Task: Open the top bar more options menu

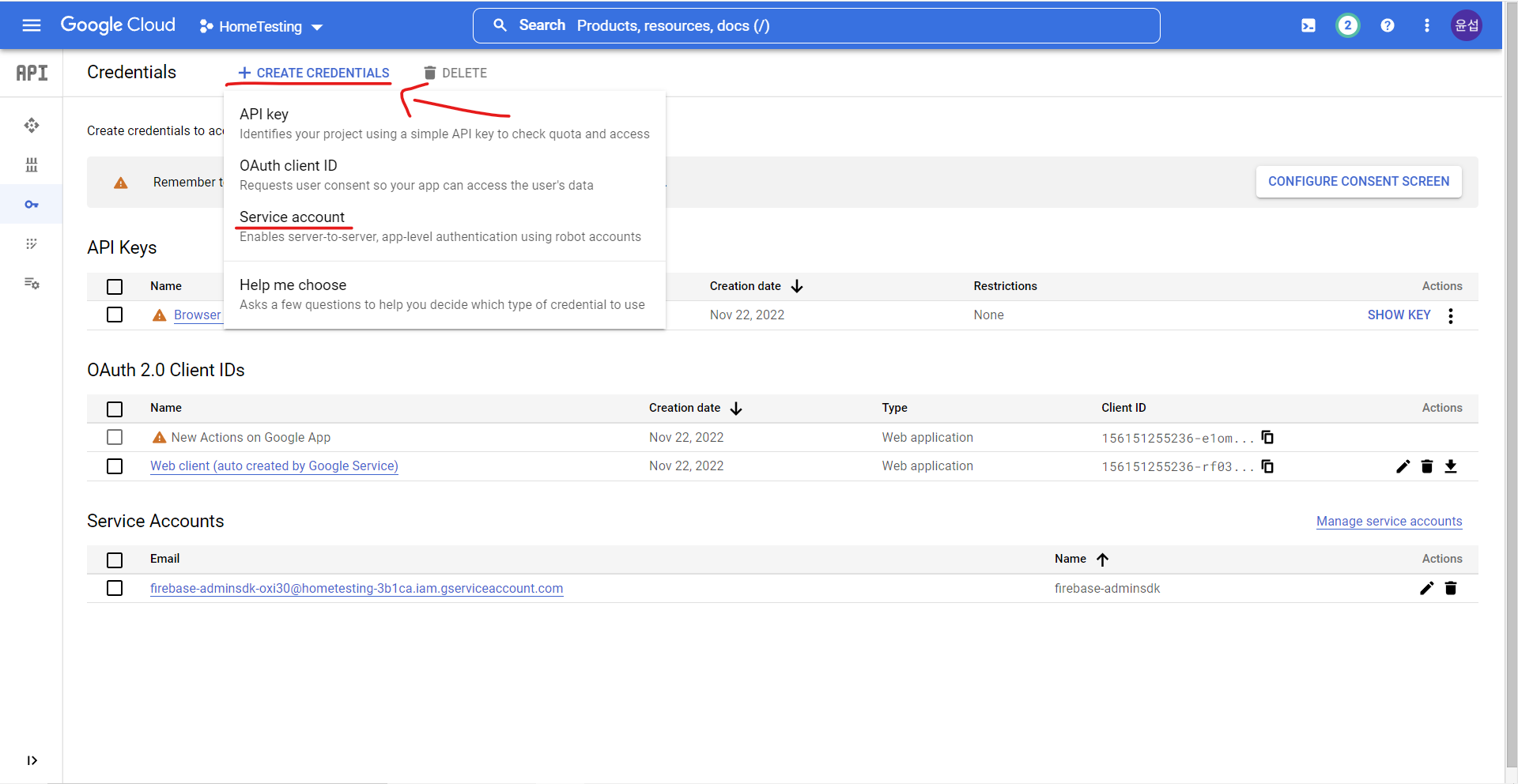Action: coord(1427,25)
